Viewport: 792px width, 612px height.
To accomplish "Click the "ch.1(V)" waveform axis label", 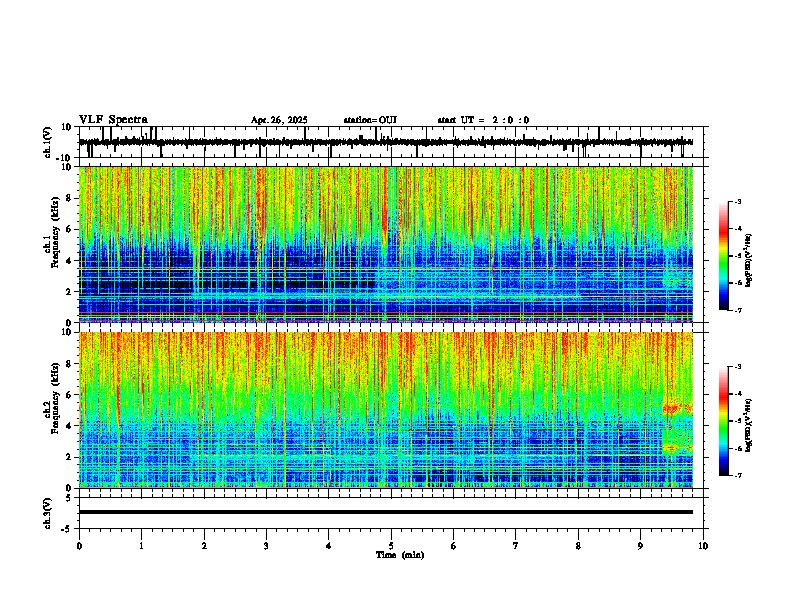I will point(48,142).
